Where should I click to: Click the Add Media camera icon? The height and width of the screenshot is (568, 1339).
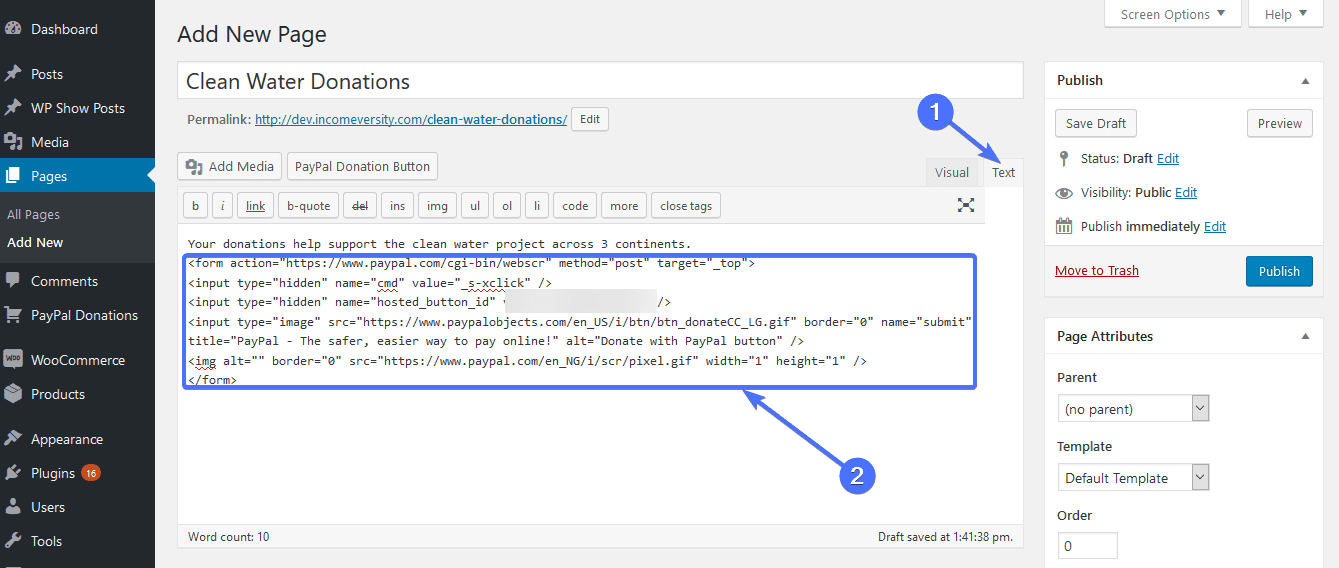[x=194, y=167]
